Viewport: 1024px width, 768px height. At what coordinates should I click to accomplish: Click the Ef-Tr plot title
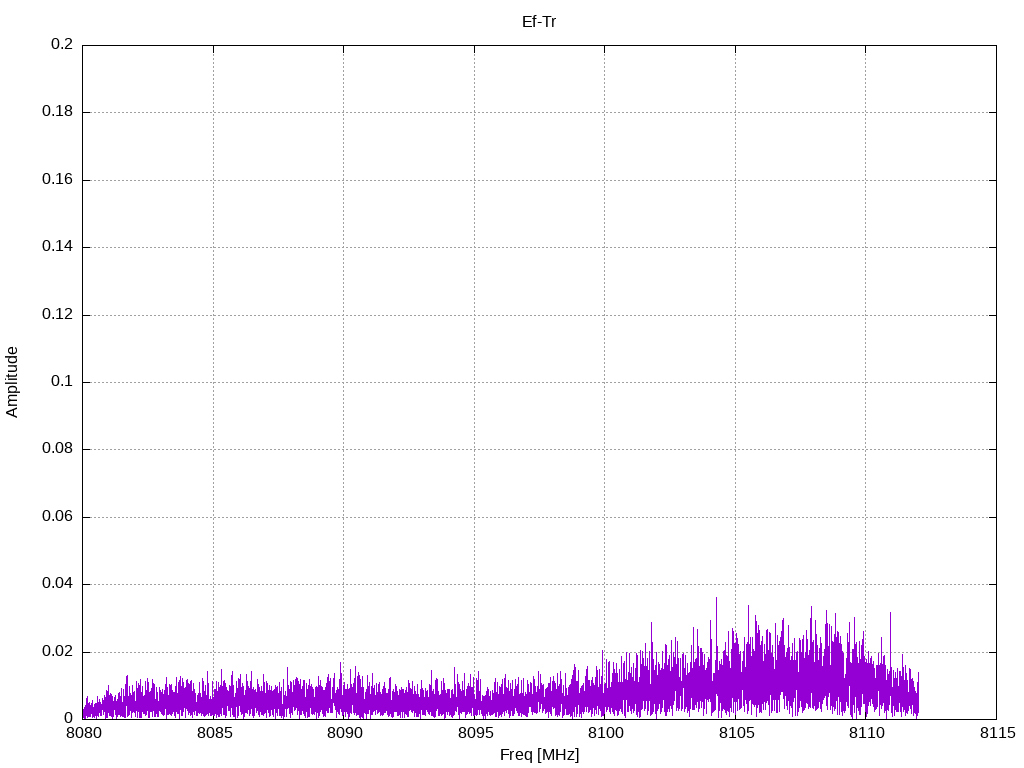pos(539,21)
